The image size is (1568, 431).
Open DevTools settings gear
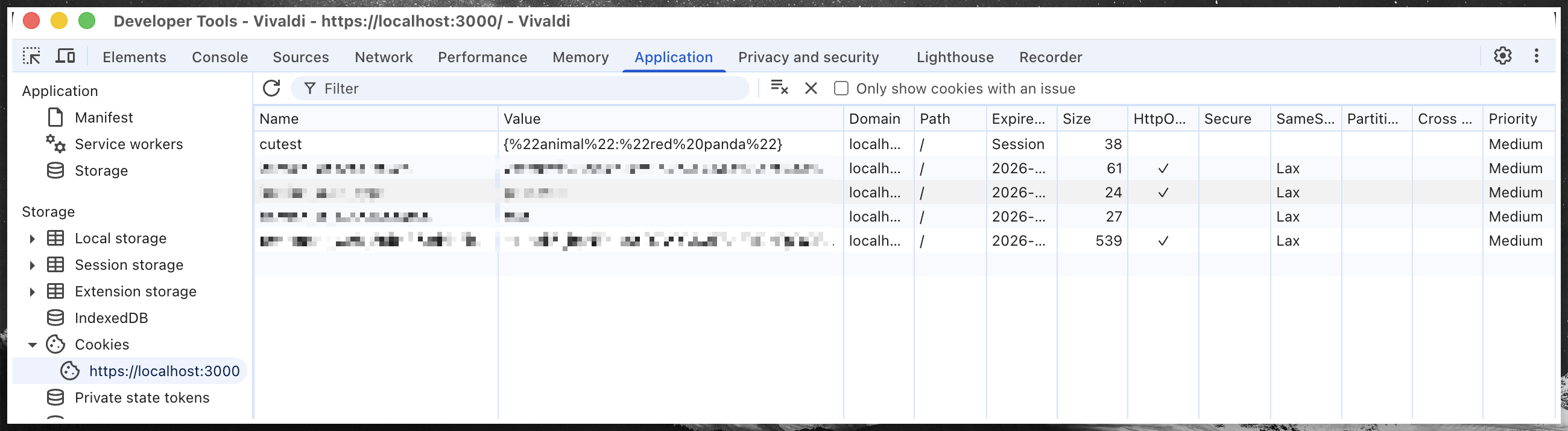1502,56
